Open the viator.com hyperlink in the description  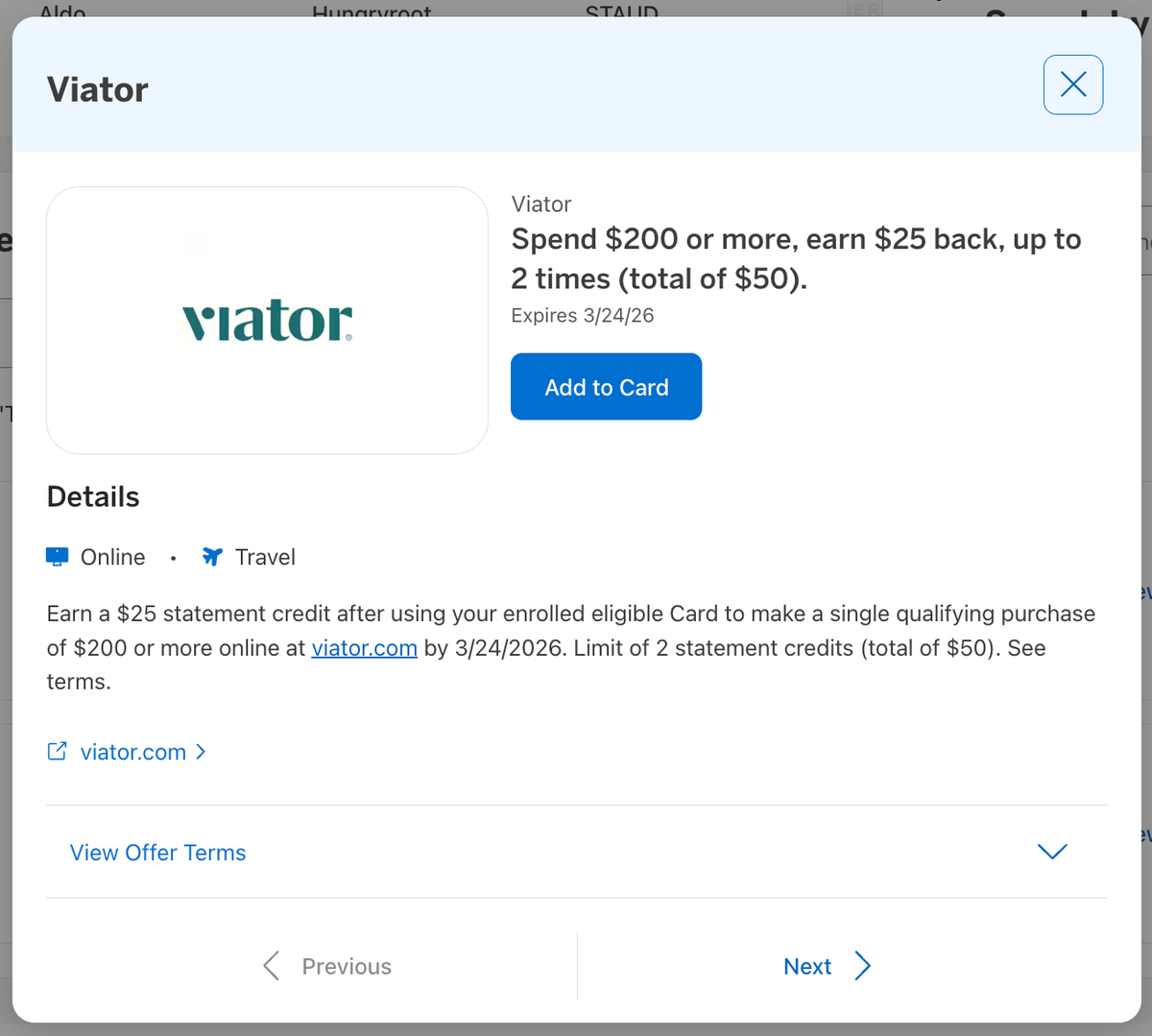364,647
